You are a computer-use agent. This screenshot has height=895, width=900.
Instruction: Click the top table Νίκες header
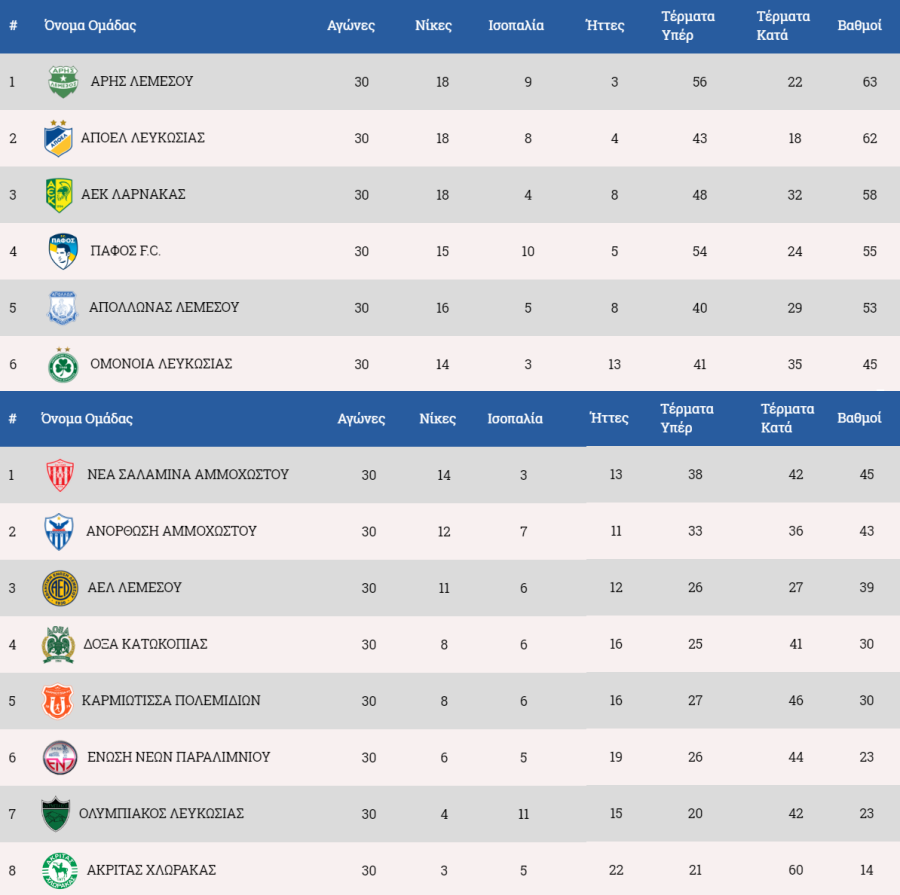(433, 25)
